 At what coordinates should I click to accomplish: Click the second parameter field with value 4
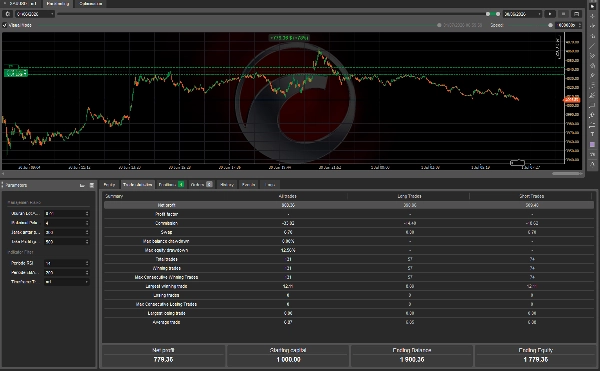(x=67, y=223)
